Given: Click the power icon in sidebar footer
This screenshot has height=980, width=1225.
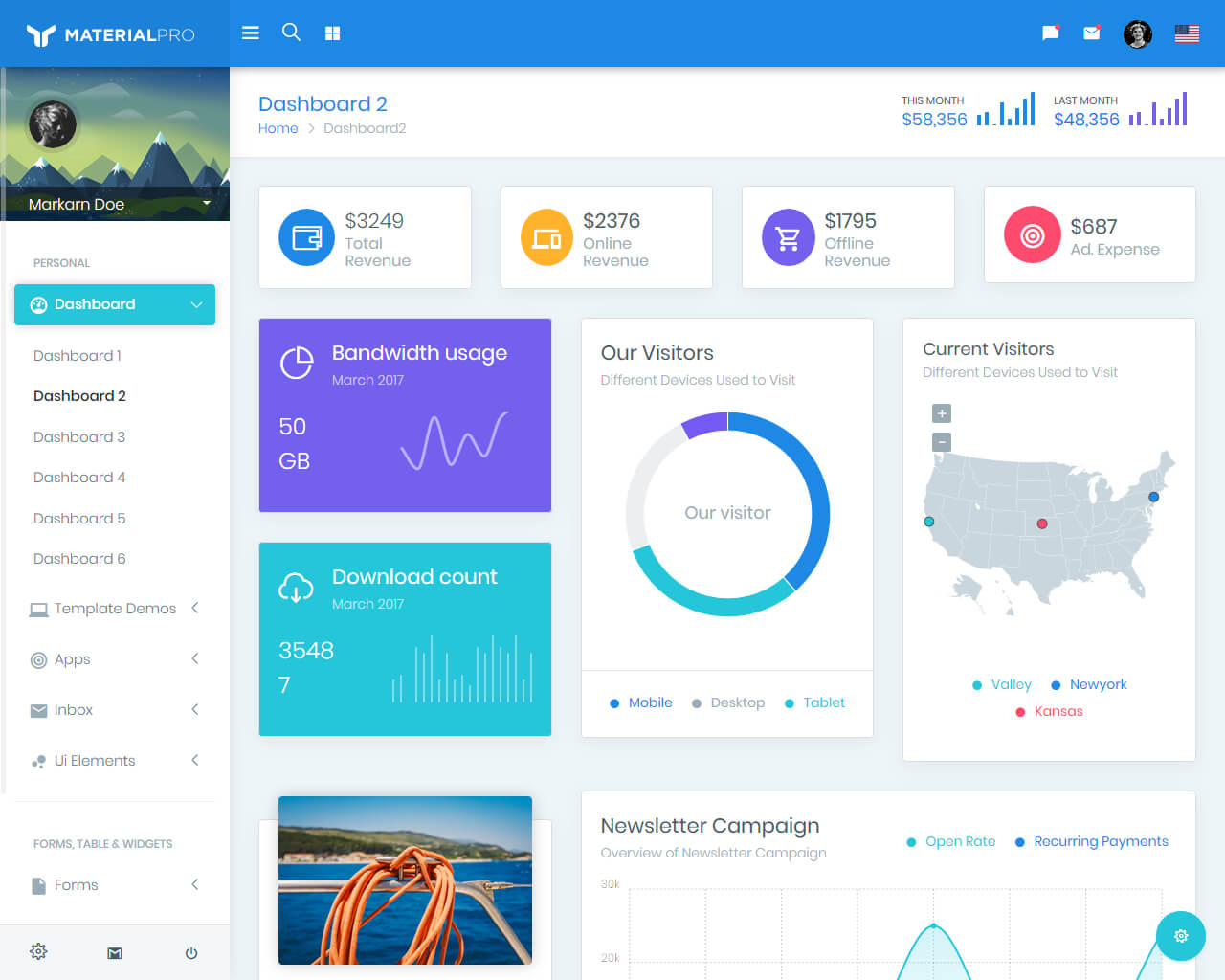Looking at the screenshot, I should coord(190,952).
